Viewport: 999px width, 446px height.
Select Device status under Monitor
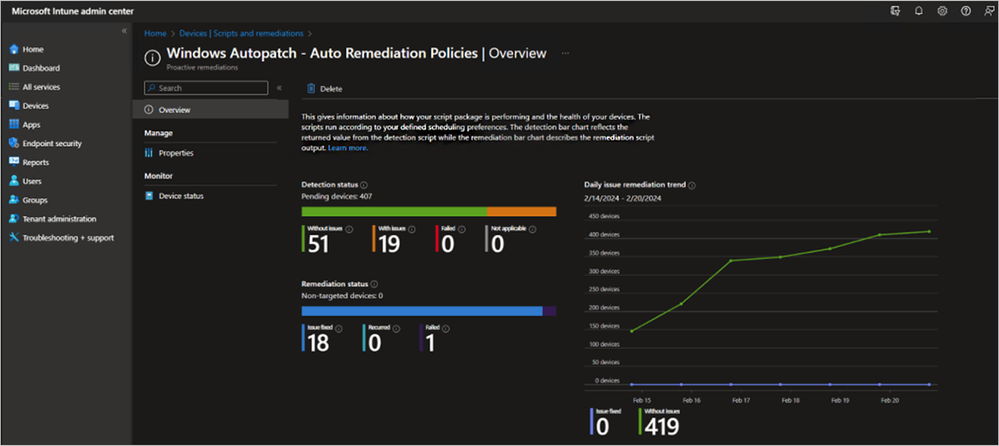point(180,196)
